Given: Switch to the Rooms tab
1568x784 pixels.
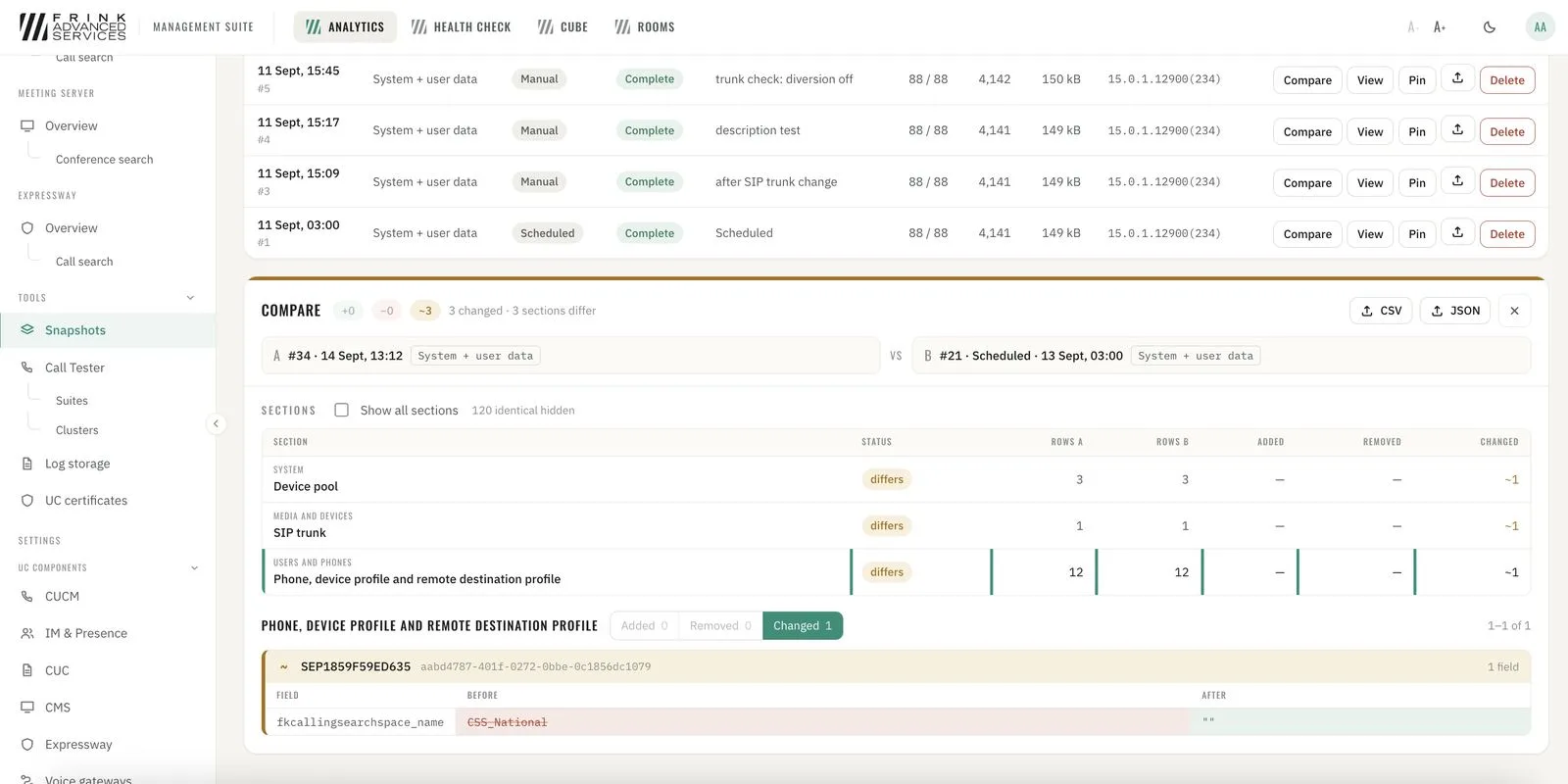Looking at the screenshot, I should [644, 27].
